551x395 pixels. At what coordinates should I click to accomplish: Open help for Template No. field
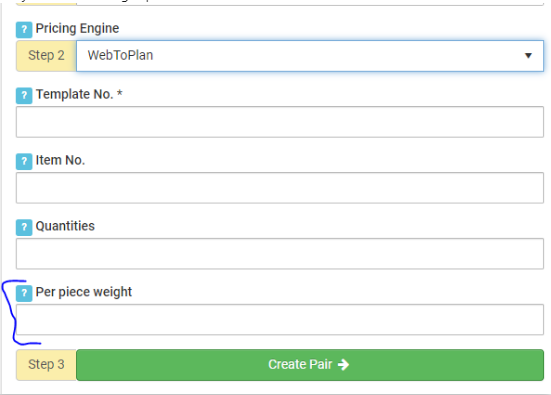pos(24,96)
